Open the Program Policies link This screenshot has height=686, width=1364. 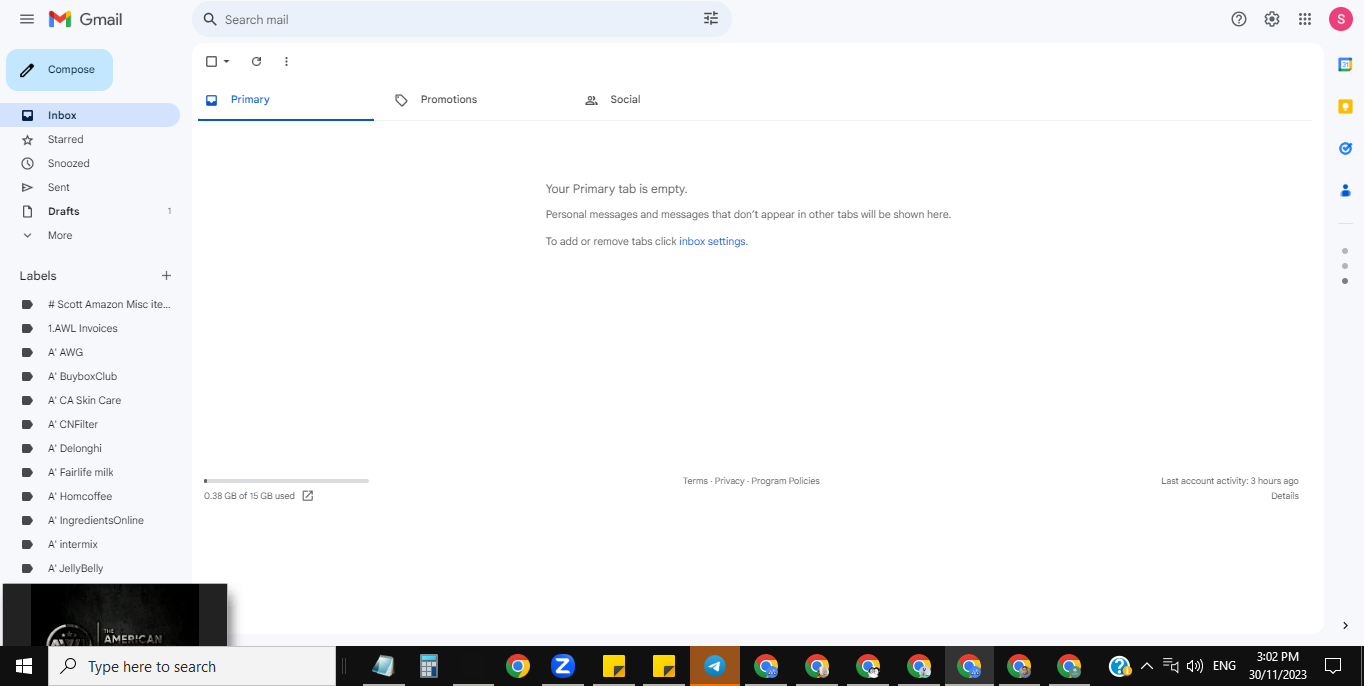point(785,481)
